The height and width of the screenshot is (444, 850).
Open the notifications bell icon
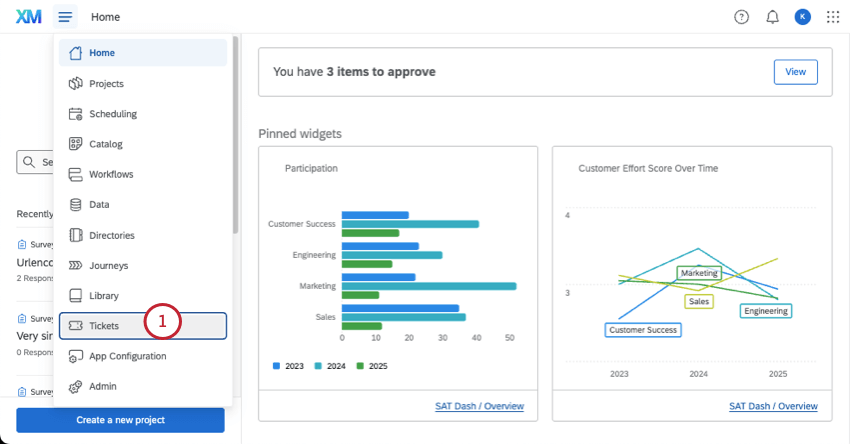point(772,17)
